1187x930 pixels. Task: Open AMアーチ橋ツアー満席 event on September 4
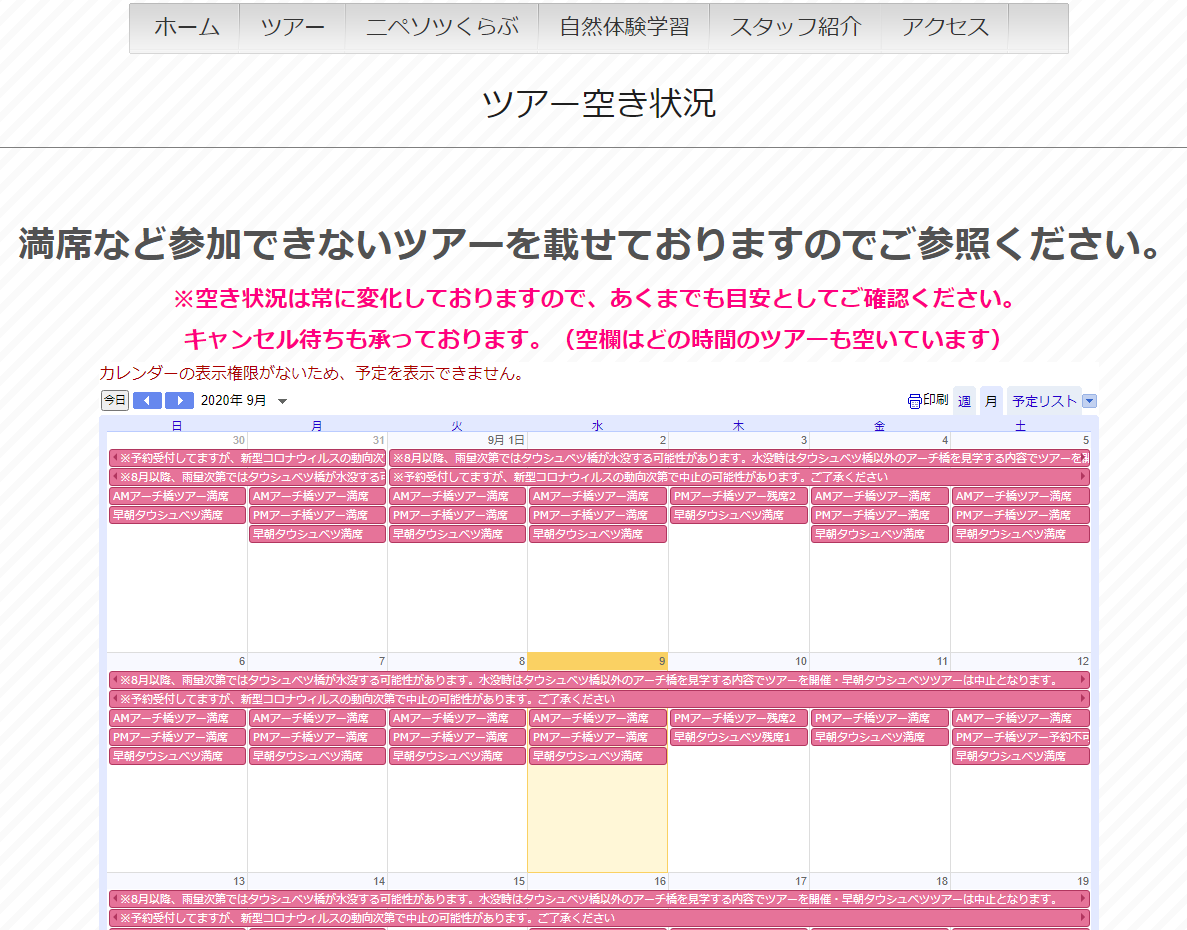[x=880, y=496]
